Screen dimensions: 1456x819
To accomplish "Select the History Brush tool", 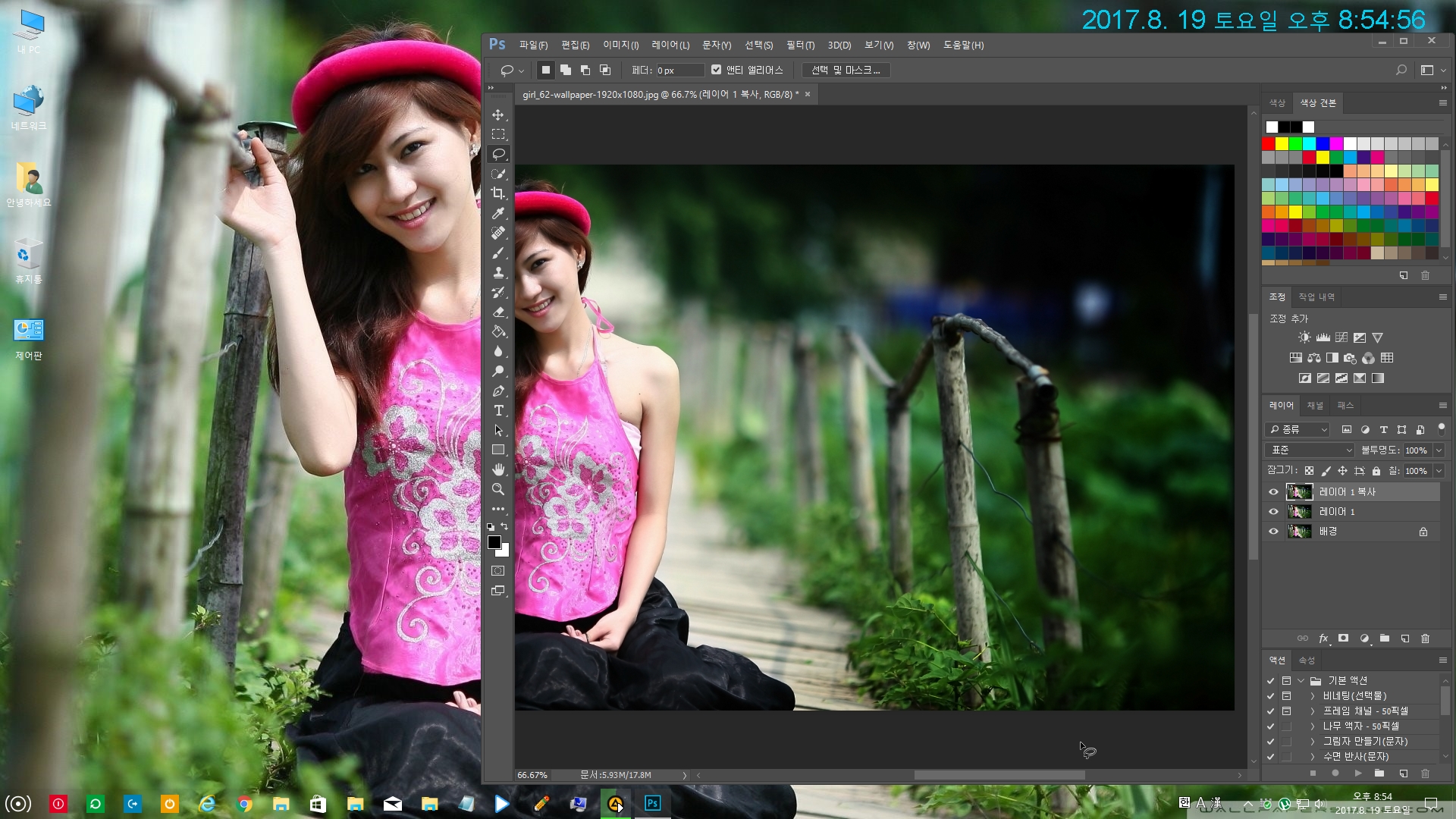I will 498,292.
